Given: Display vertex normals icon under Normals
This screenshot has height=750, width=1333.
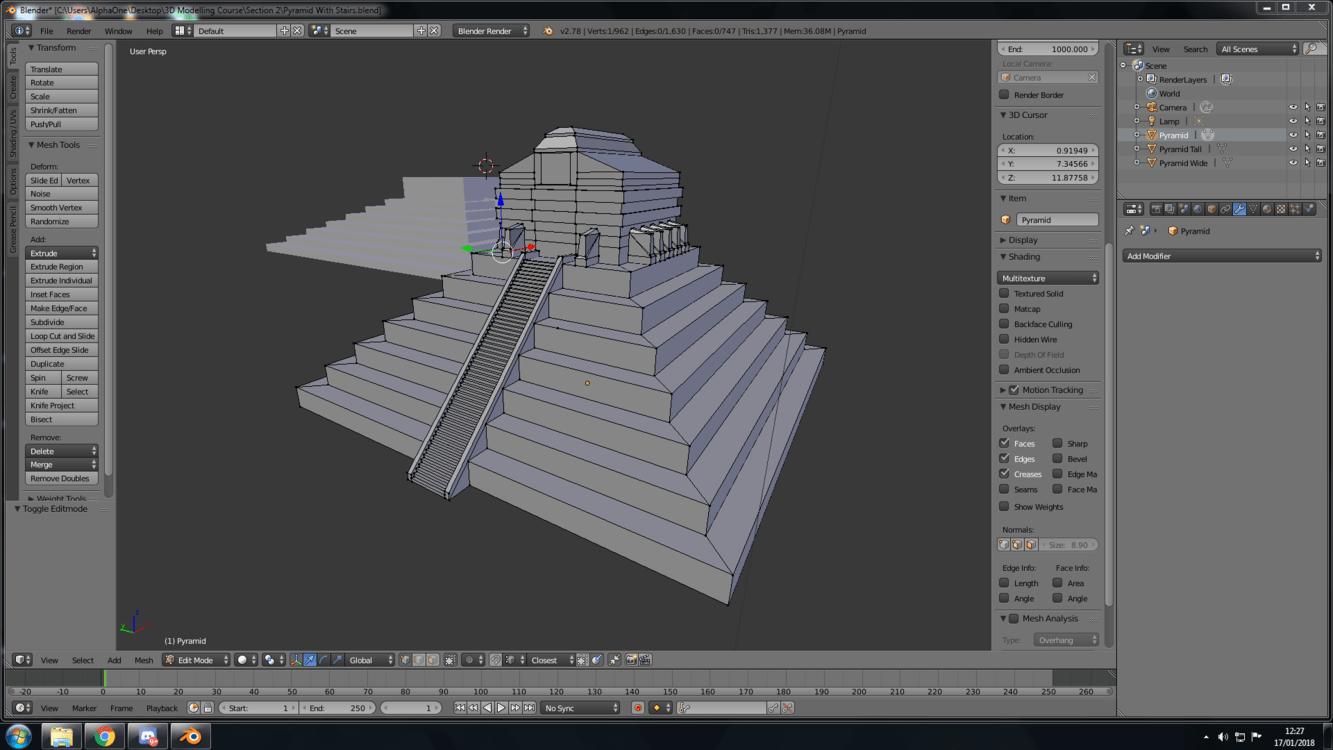Looking at the screenshot, I should coord(1004,545).
